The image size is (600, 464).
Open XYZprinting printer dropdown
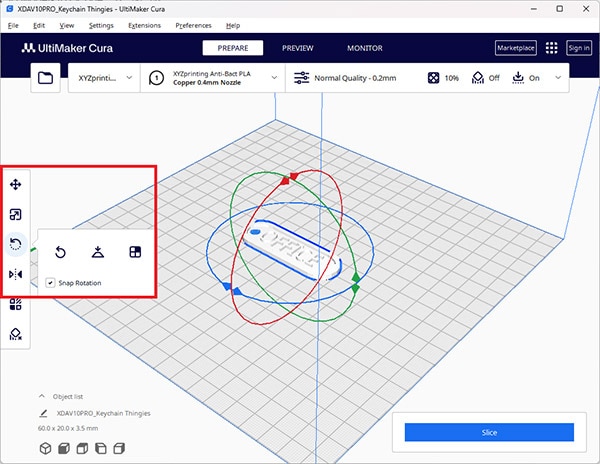coord(104,78)
